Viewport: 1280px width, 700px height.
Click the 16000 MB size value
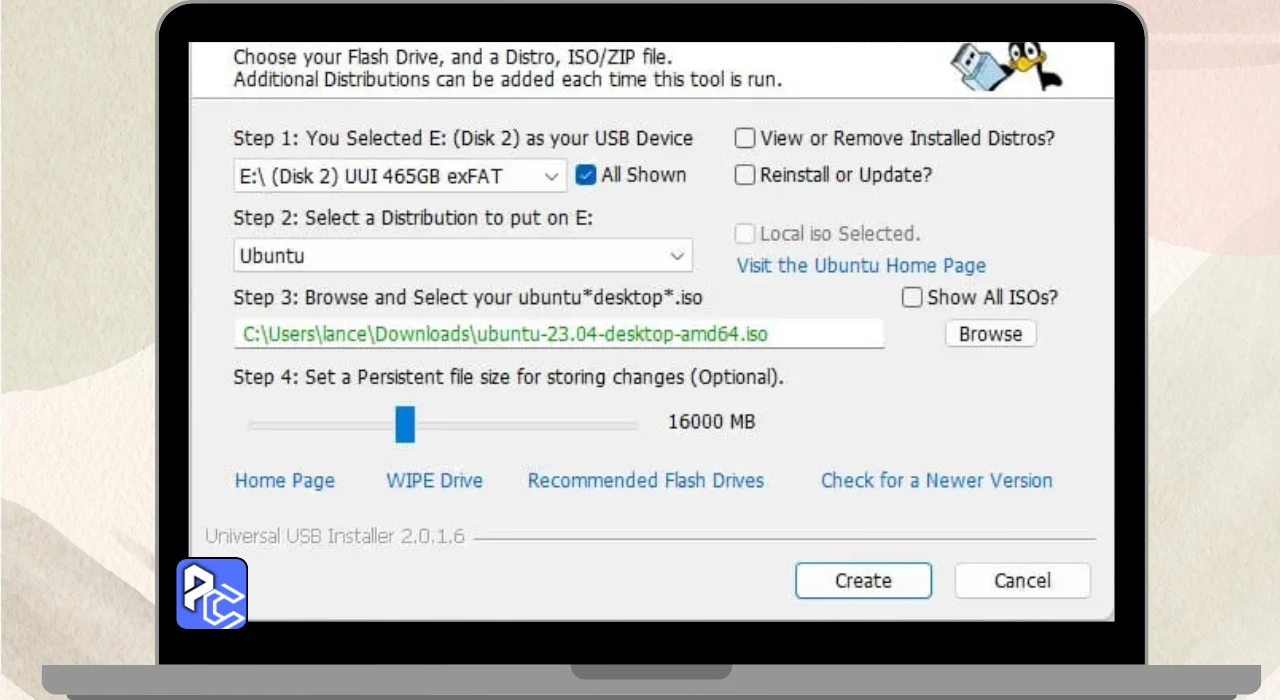[x=711, y=422]
